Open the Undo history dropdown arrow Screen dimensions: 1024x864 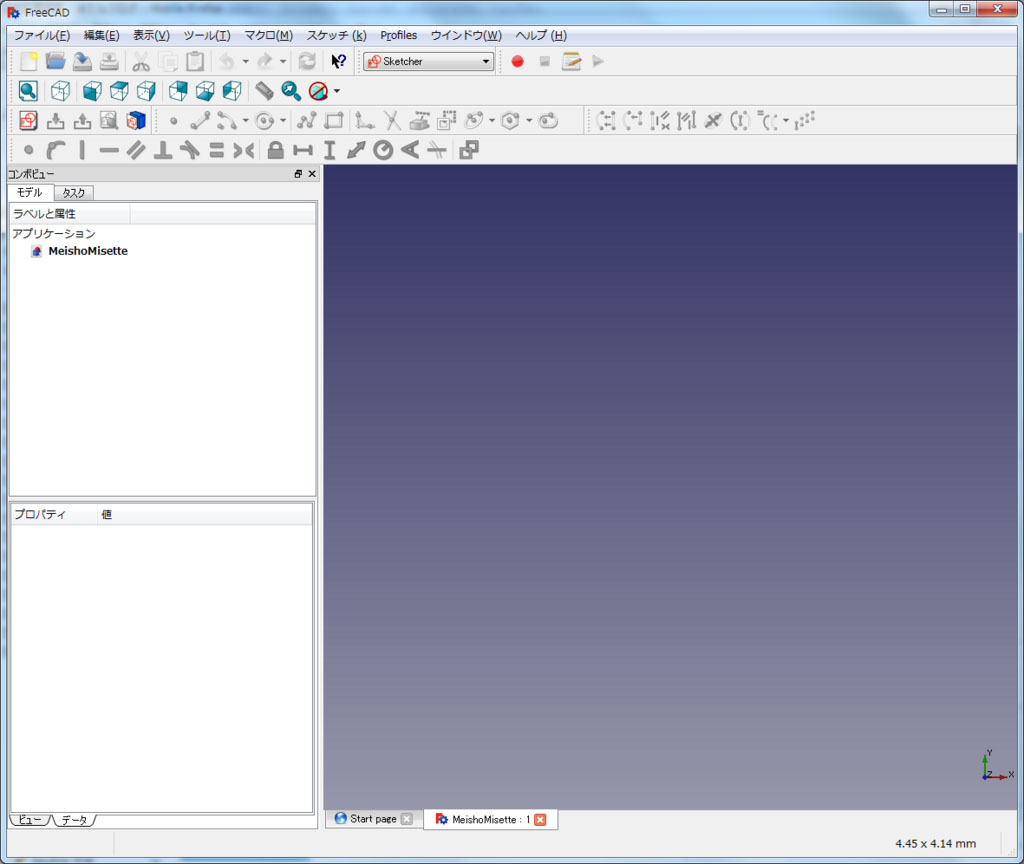click(x=246, y=61)
